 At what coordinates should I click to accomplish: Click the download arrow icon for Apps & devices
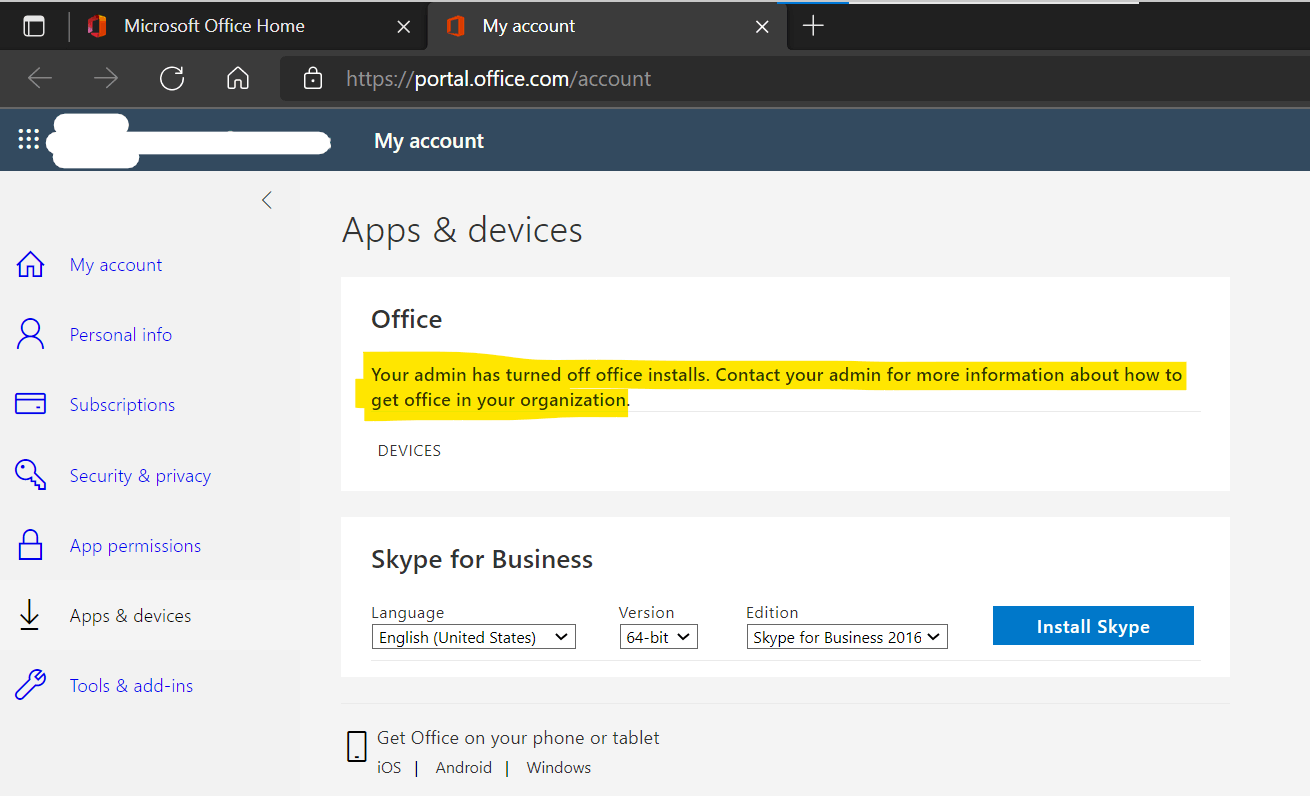[30, 615]
